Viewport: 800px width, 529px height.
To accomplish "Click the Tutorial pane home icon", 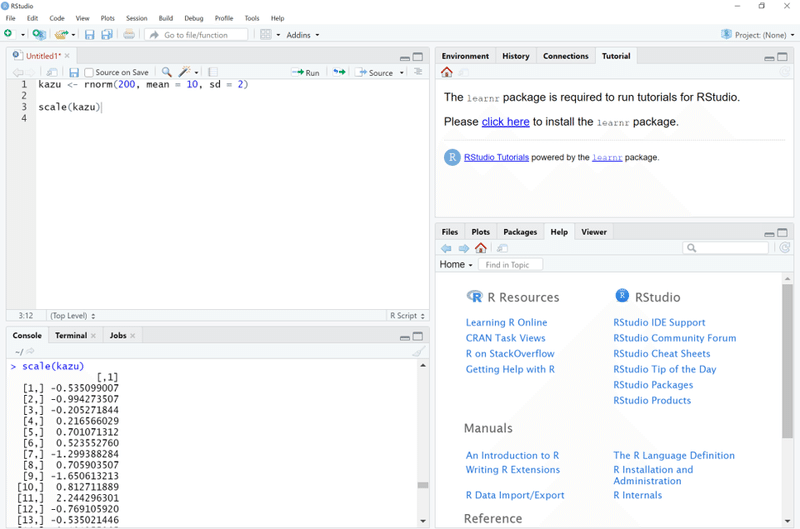I will [x=446, y=72].
